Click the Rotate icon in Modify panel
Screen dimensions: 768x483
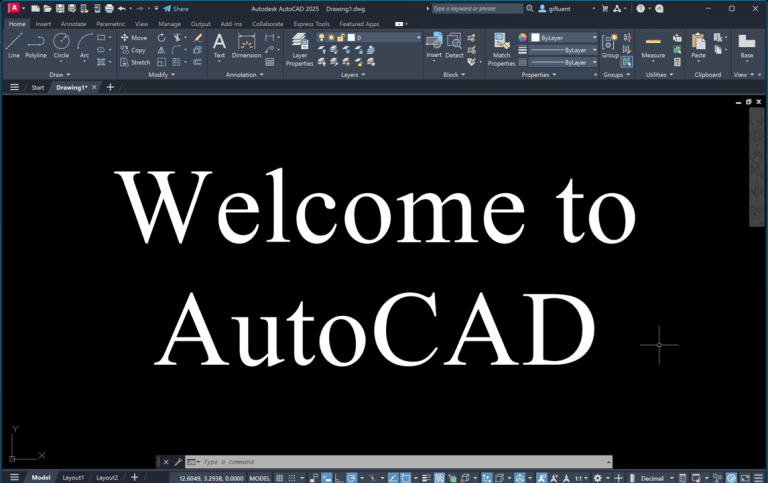161,38
